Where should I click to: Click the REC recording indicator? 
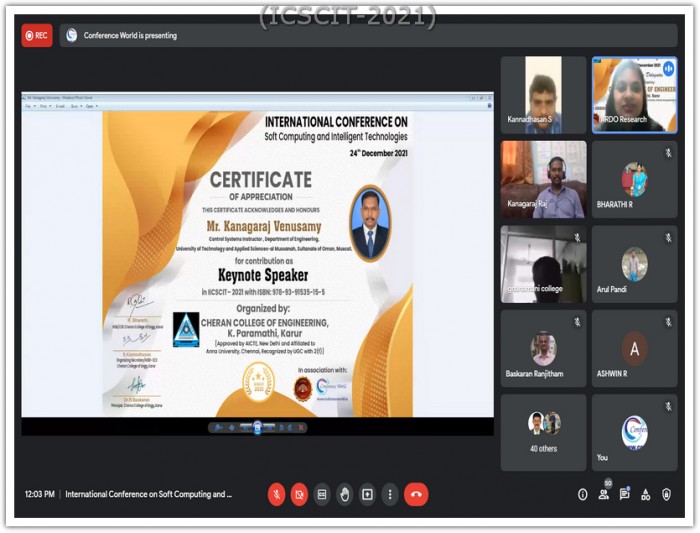pos(37,35)
